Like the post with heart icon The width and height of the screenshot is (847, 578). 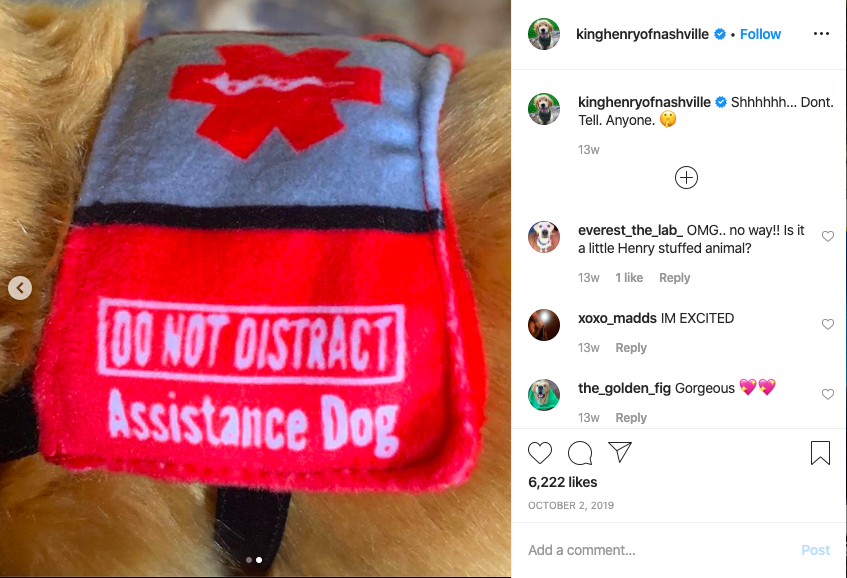[540, 453]
